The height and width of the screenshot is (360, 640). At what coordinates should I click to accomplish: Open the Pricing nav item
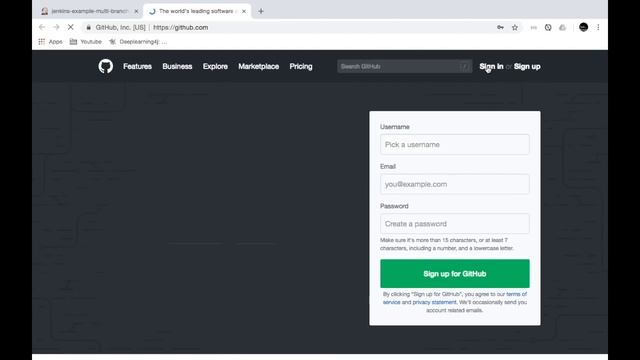point(301,67)
